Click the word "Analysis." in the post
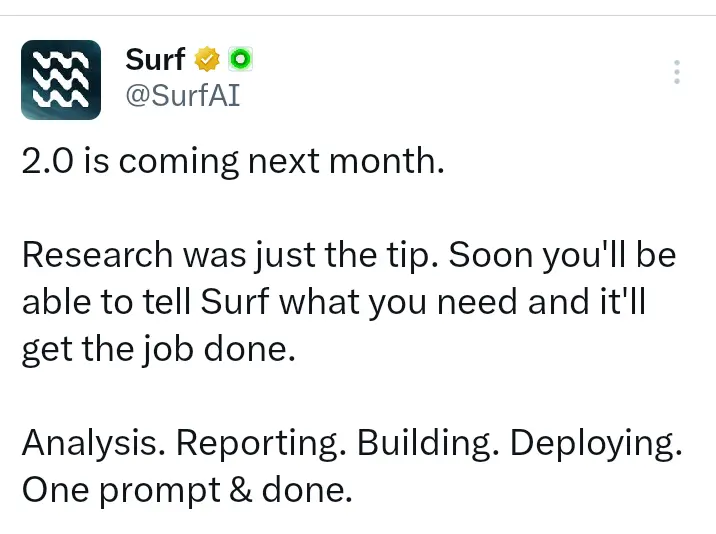This screenshot has height=534, width=716. click(x=94, y=444)
